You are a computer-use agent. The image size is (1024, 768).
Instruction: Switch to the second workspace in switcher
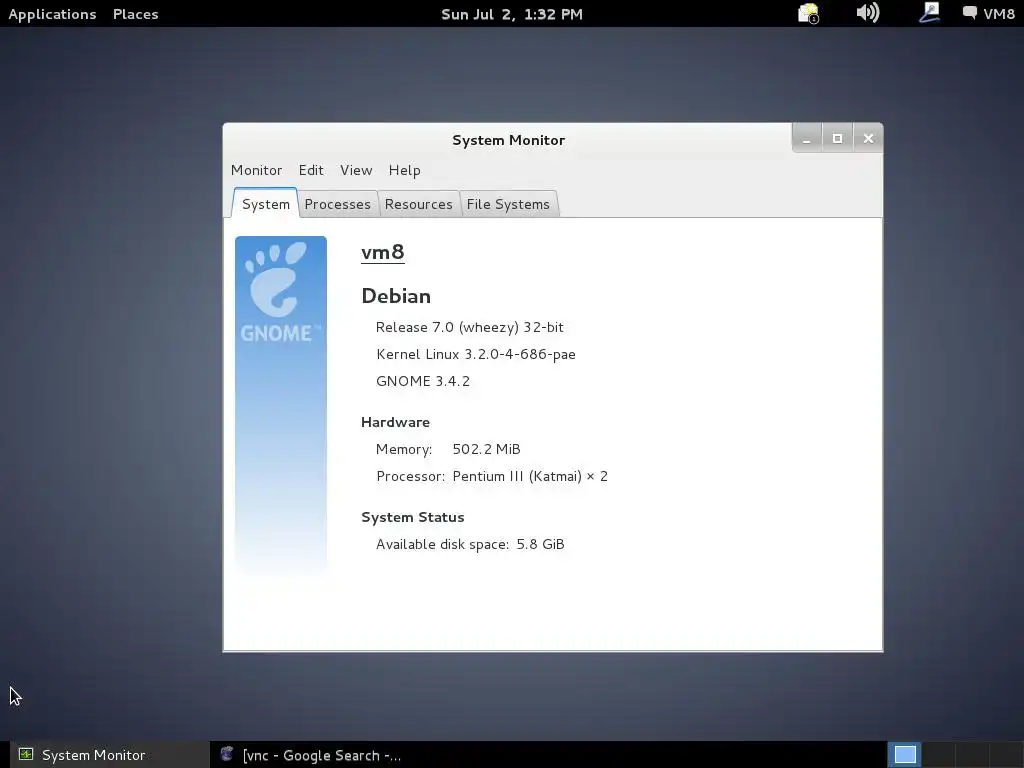pos(938,755)
